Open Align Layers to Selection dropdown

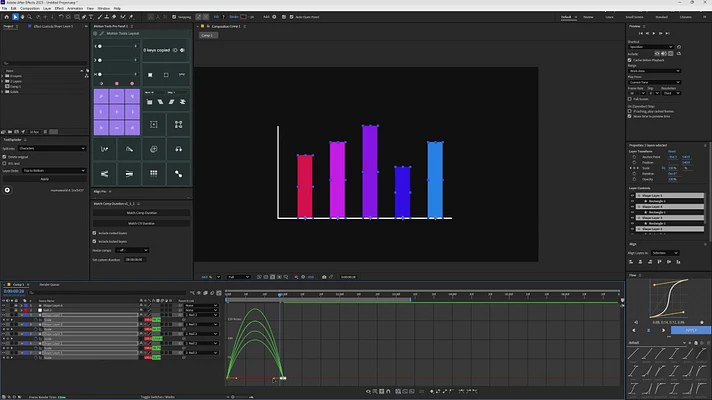pos(665,253)
